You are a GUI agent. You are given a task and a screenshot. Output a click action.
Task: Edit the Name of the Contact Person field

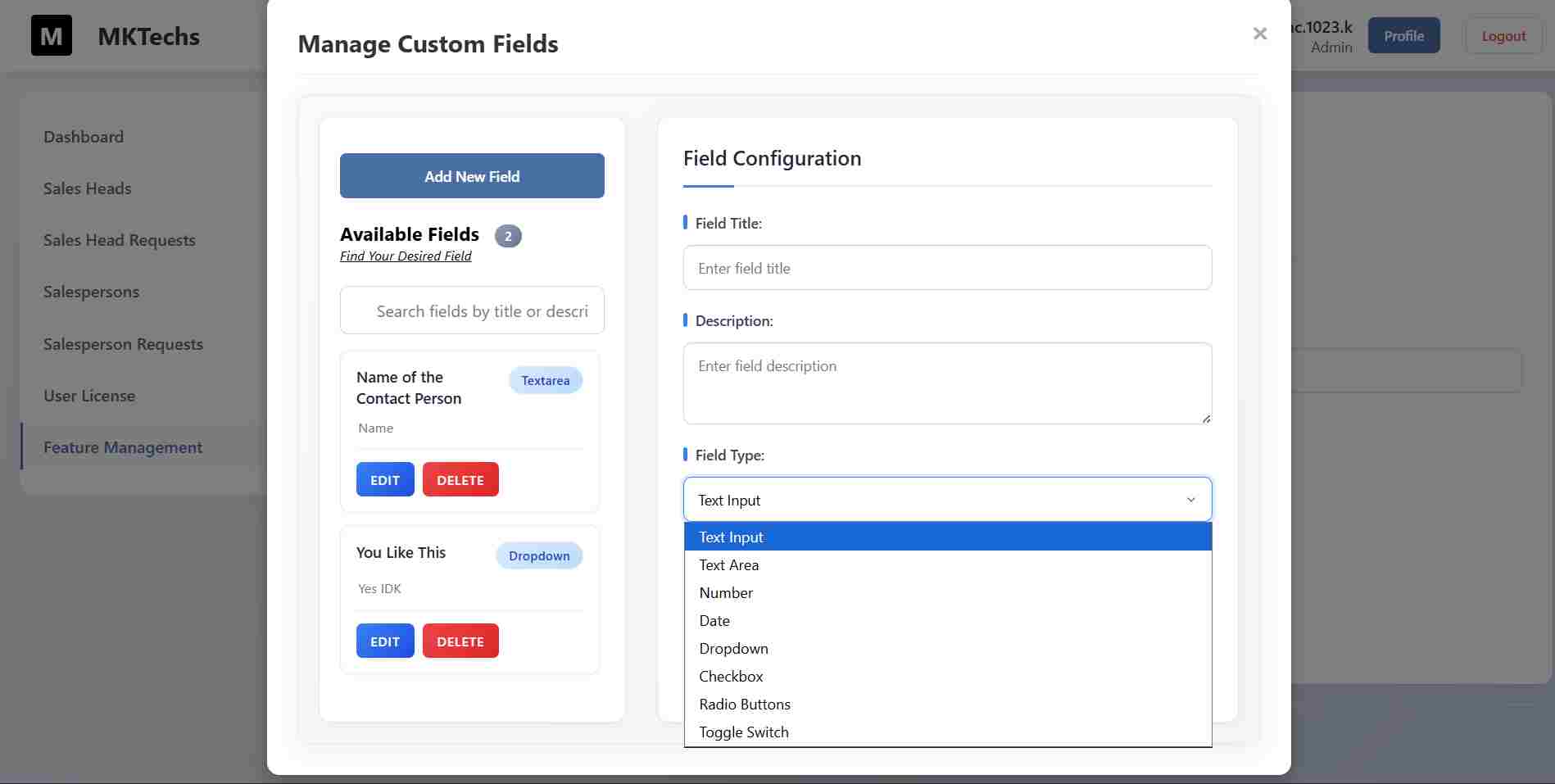(x=385, y=480)
